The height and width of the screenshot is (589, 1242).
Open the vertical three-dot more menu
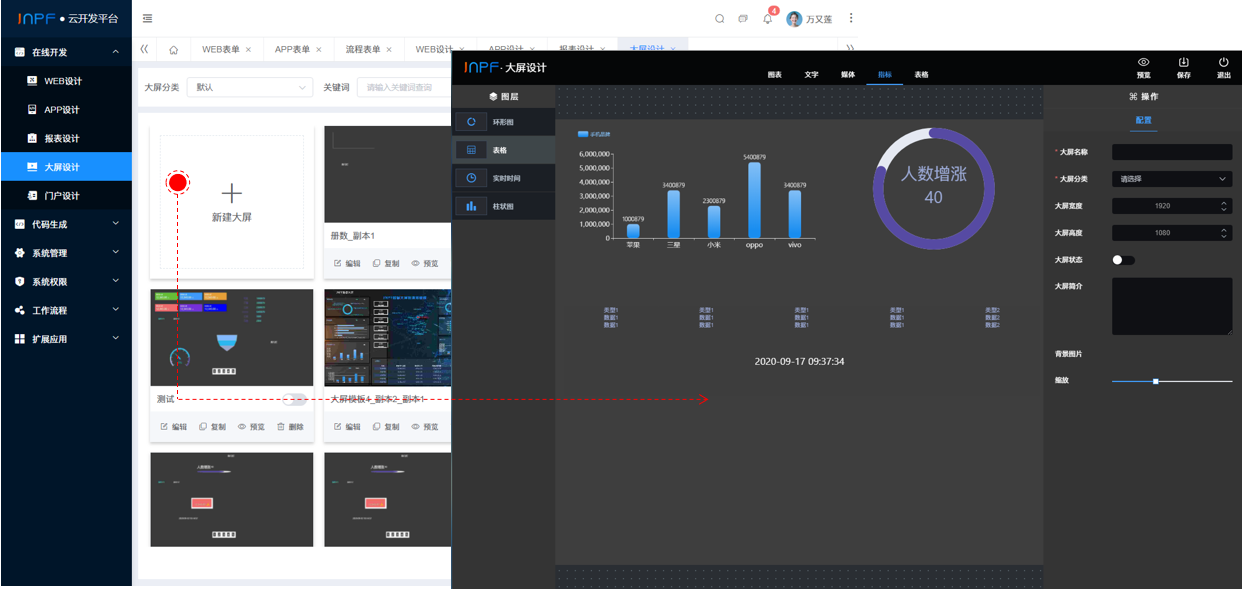pyautogui.click(x=851, y=18)
